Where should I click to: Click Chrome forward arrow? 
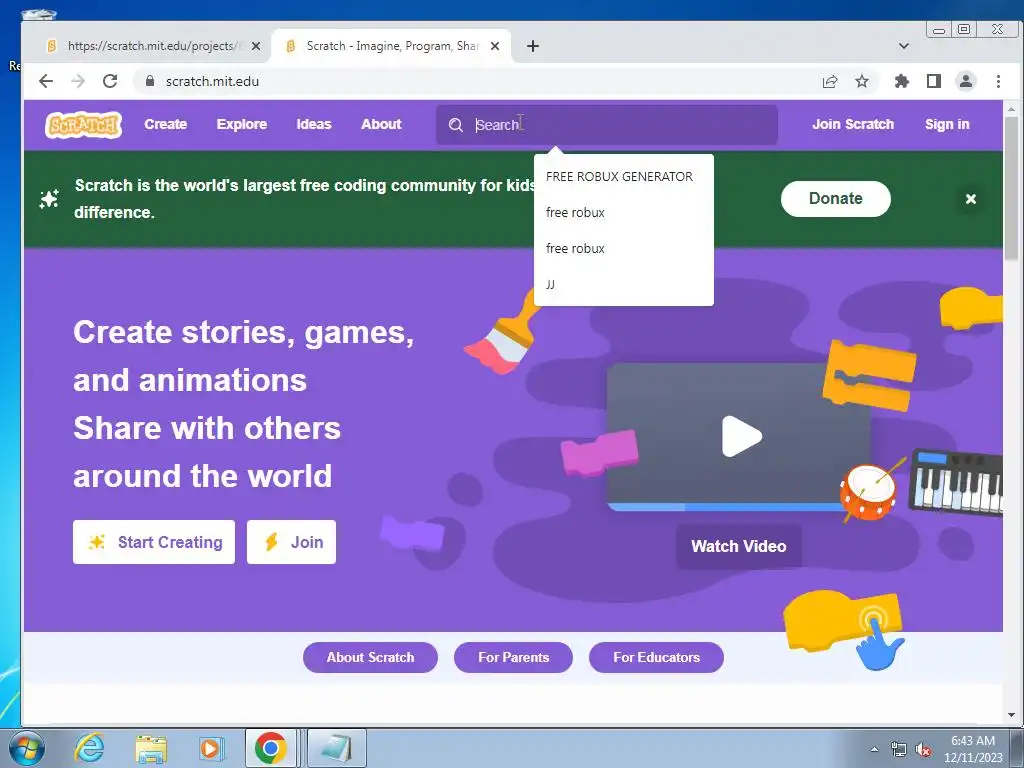coord(78,81)
